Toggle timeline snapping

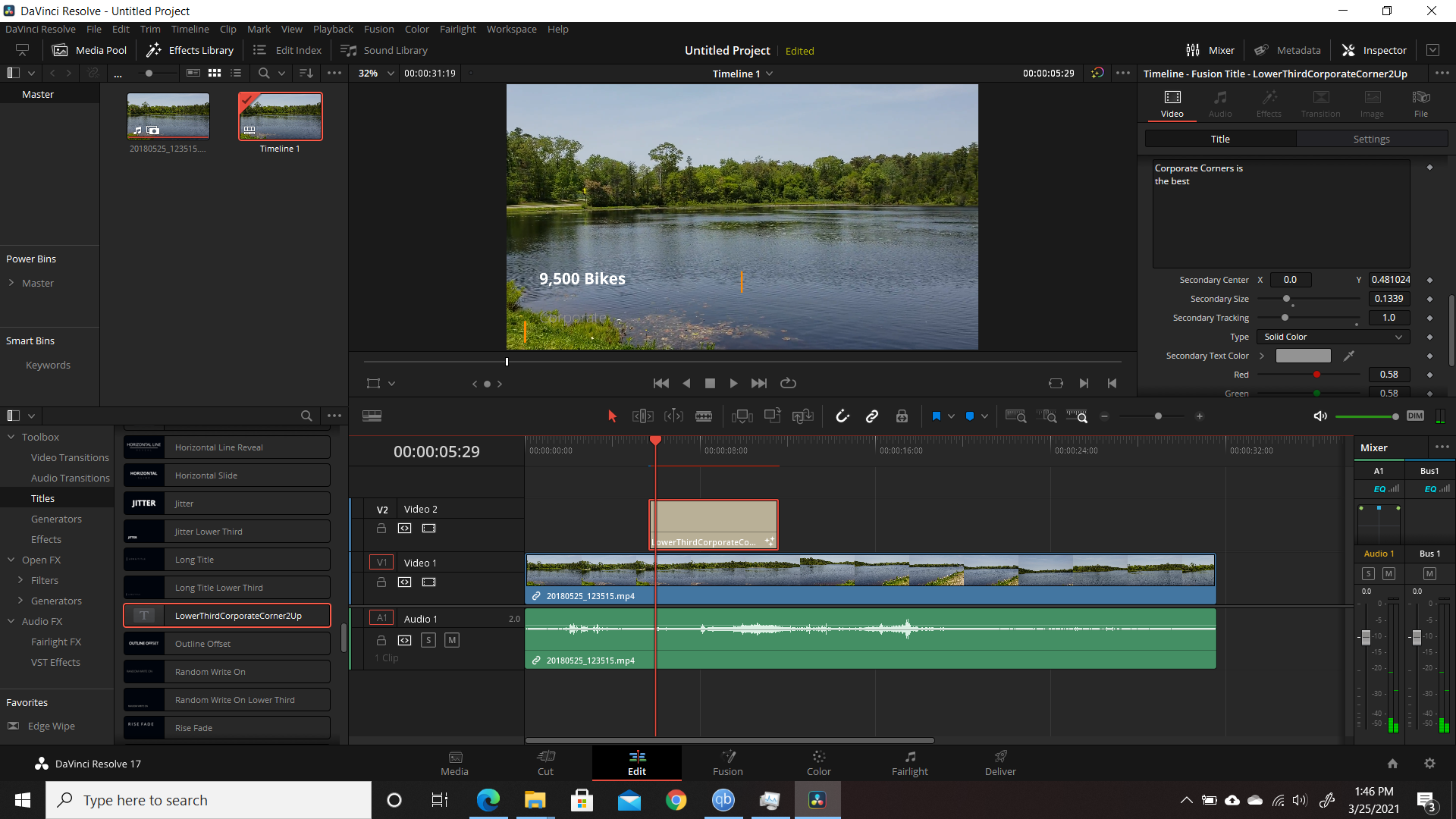pos(842,416)
